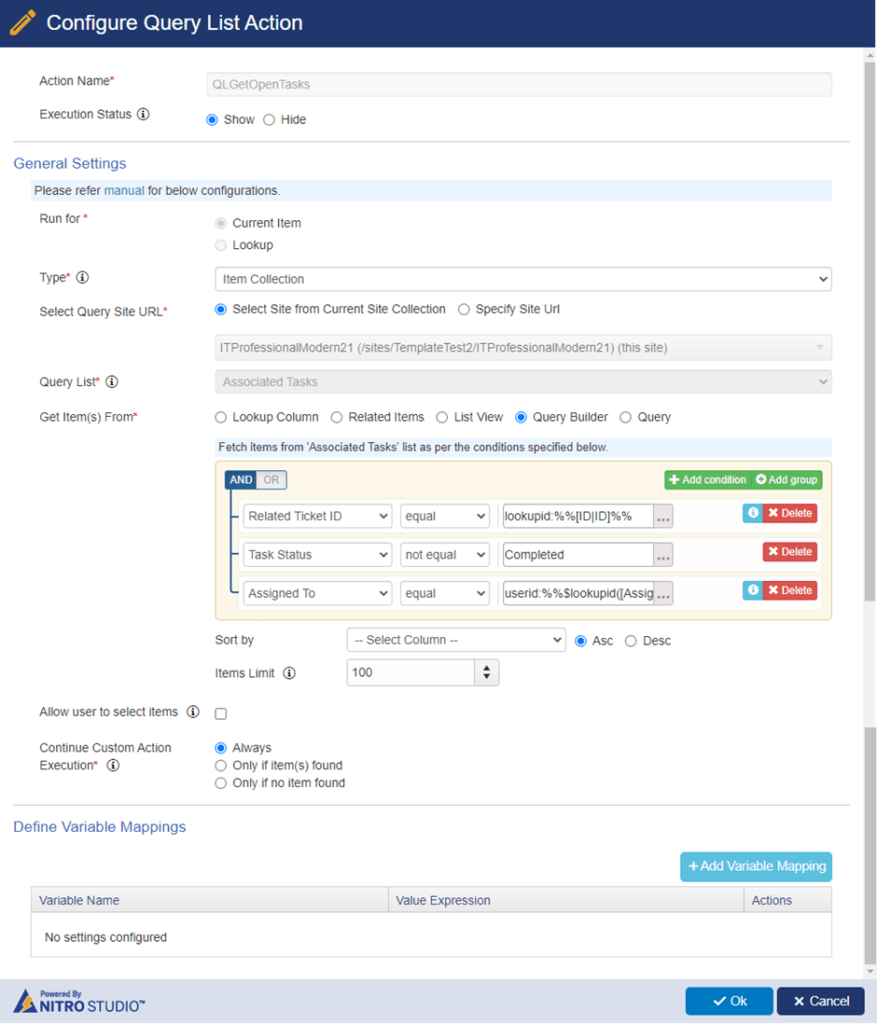The height and width of the screenshot is (1024, 877).
Task: Choose List View for Get Items From
Action: pos(442,417)
